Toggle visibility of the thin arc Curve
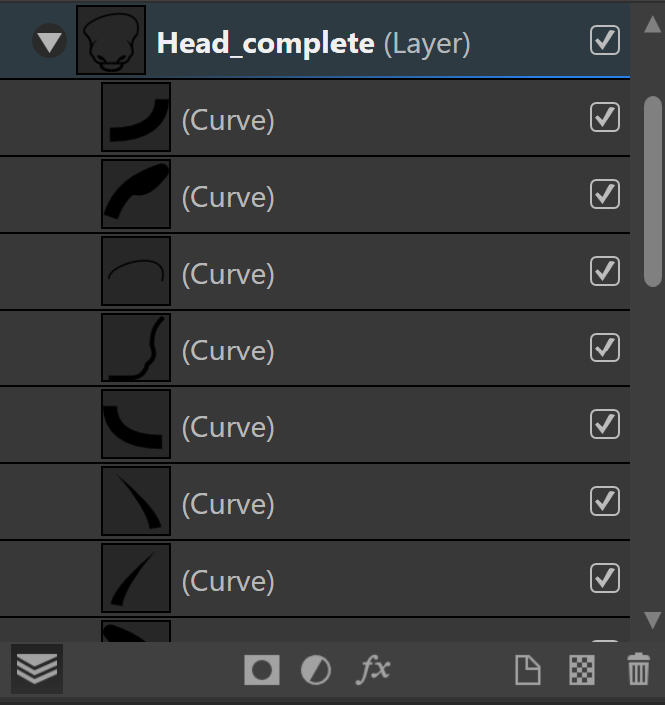Viewport: 665px width, 705px height. coord(605,271)
